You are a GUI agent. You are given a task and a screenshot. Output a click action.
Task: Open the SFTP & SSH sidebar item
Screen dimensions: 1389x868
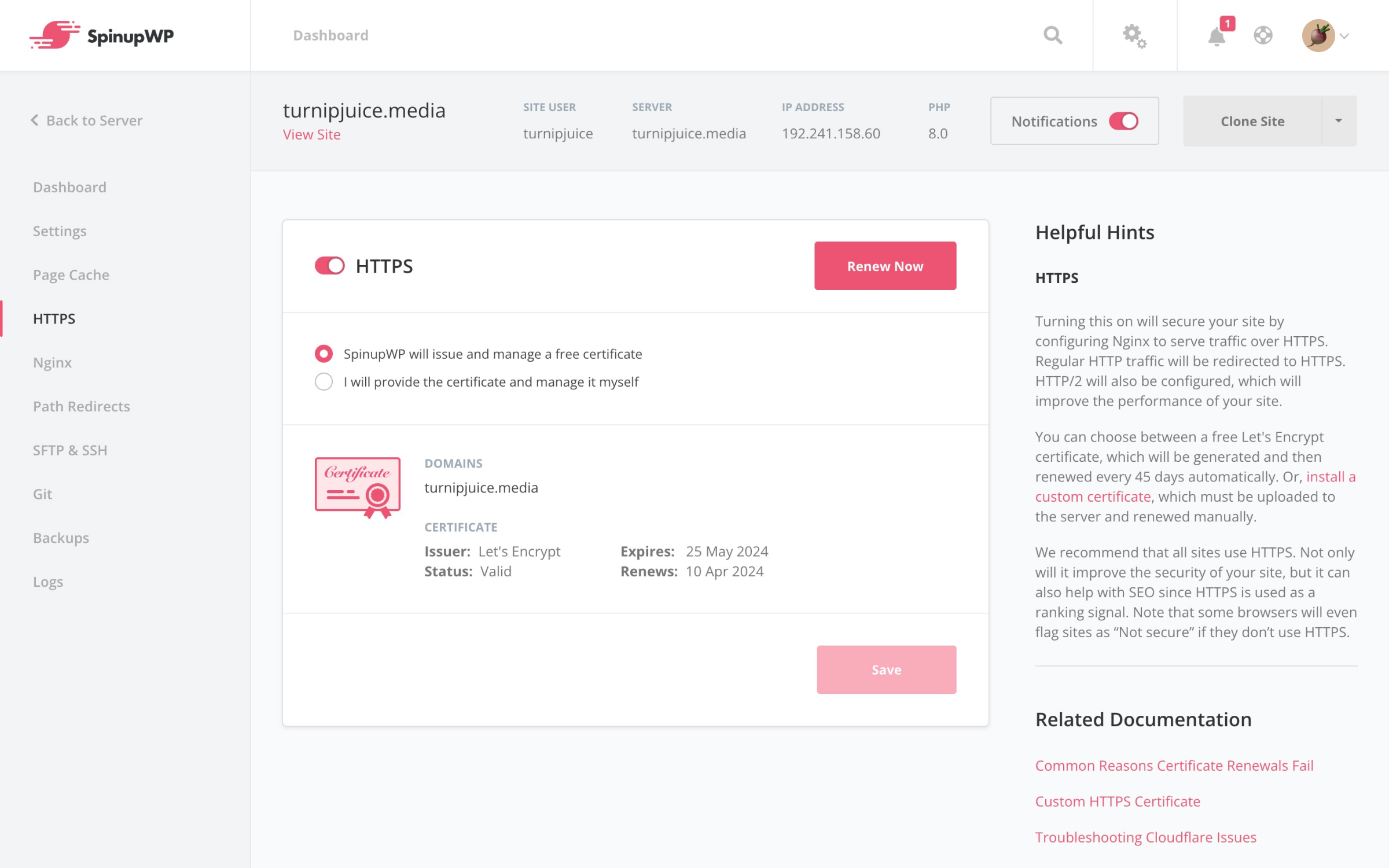(70, 450)
